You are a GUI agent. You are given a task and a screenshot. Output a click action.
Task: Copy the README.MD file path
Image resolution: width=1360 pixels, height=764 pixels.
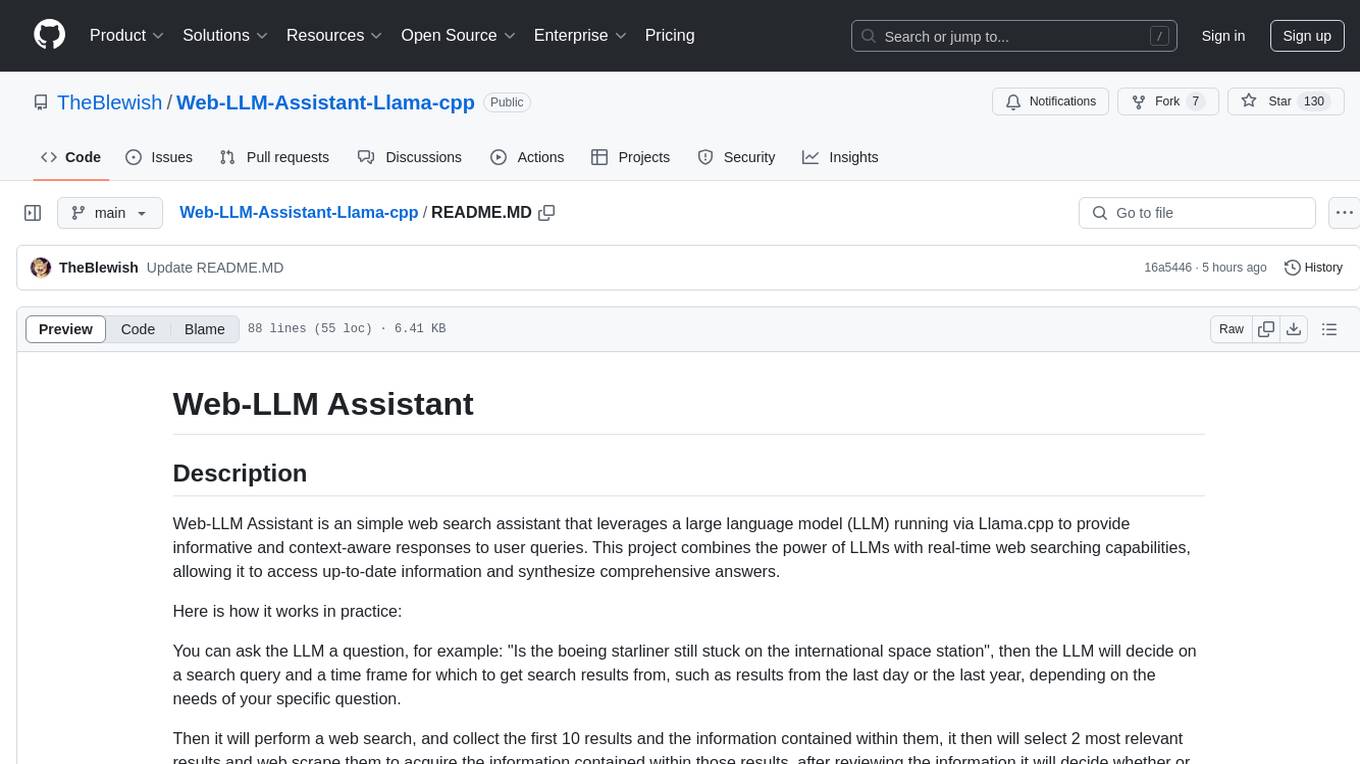point(547,213)
